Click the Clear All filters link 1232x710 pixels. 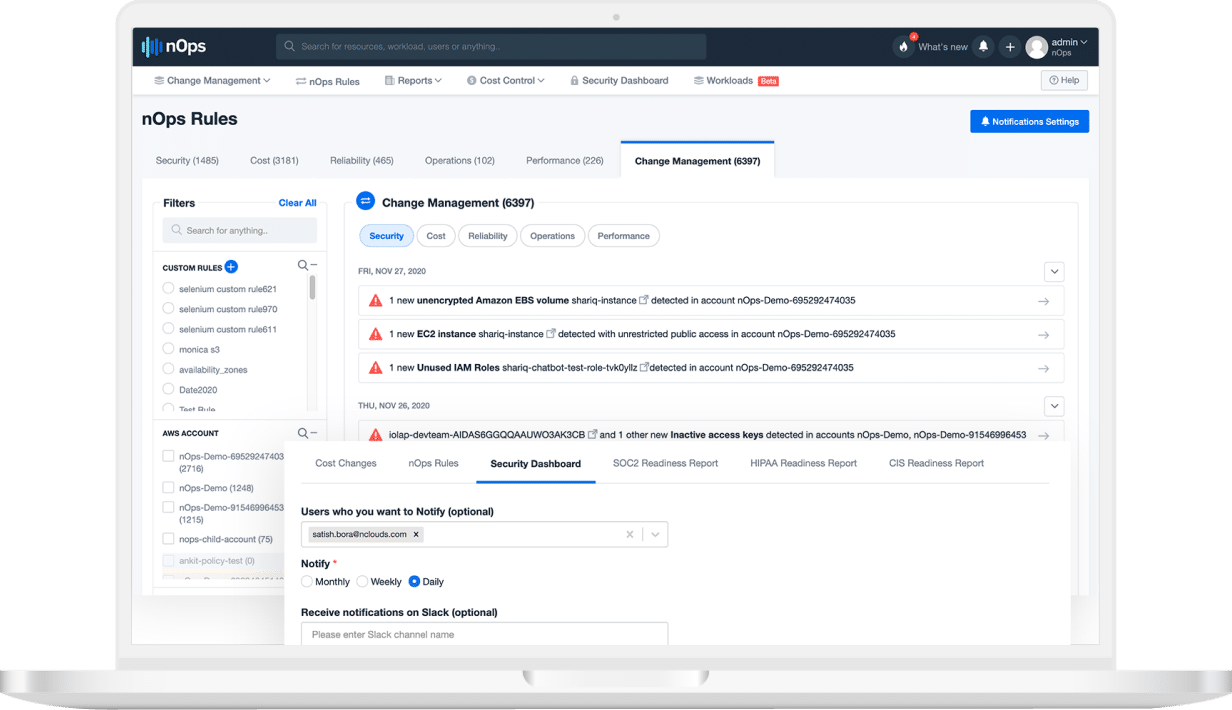click(297, 203)
